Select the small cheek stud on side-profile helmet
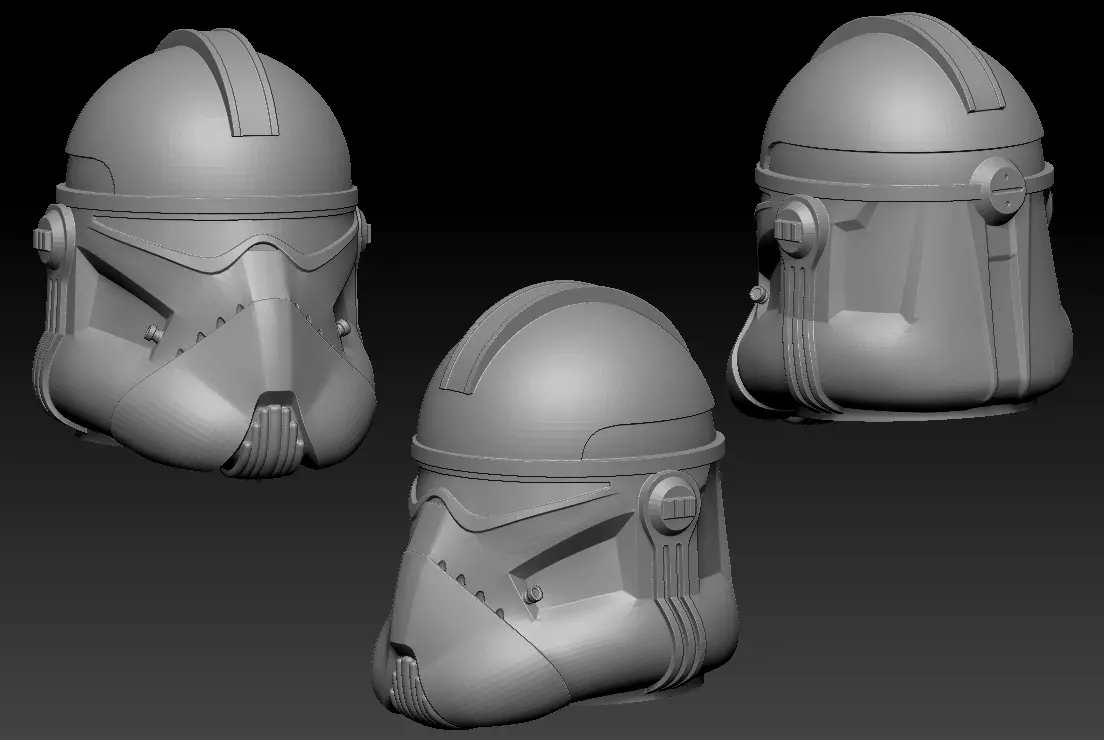This screenshot has width=1104, height=740. coord(534,594)
